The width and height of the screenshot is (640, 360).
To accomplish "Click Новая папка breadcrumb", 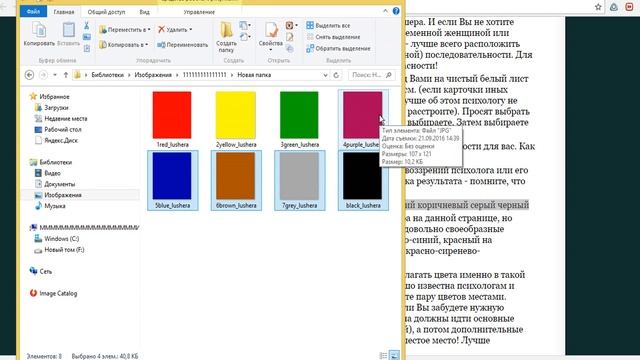I will (x=254, y=75).
